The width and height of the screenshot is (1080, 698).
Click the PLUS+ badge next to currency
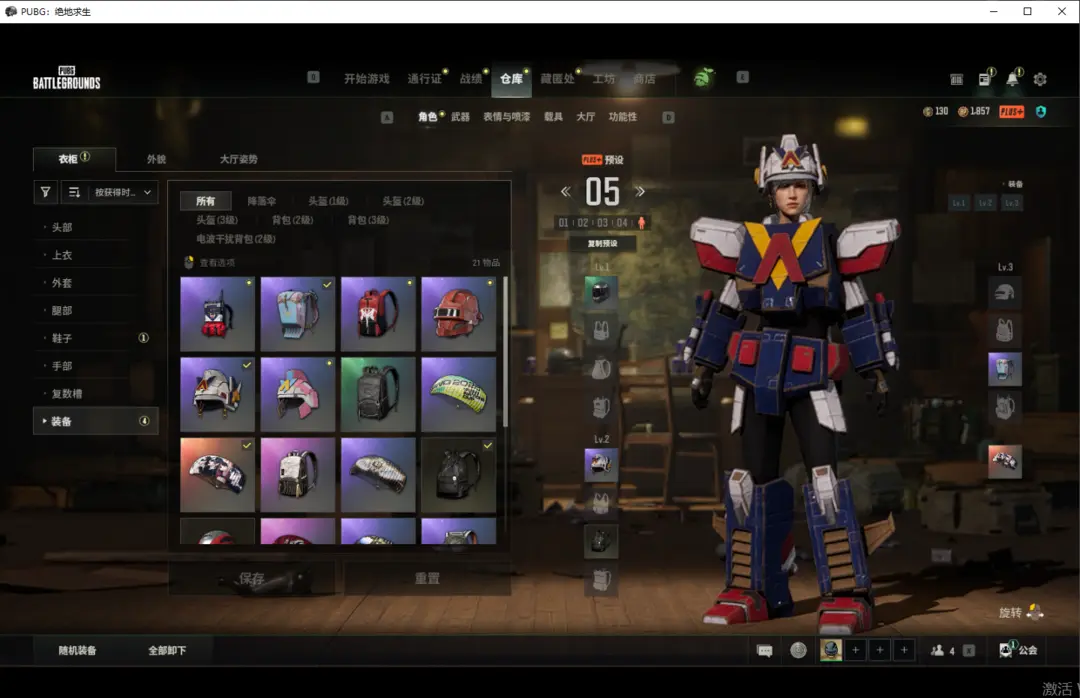pos(1012,112)
